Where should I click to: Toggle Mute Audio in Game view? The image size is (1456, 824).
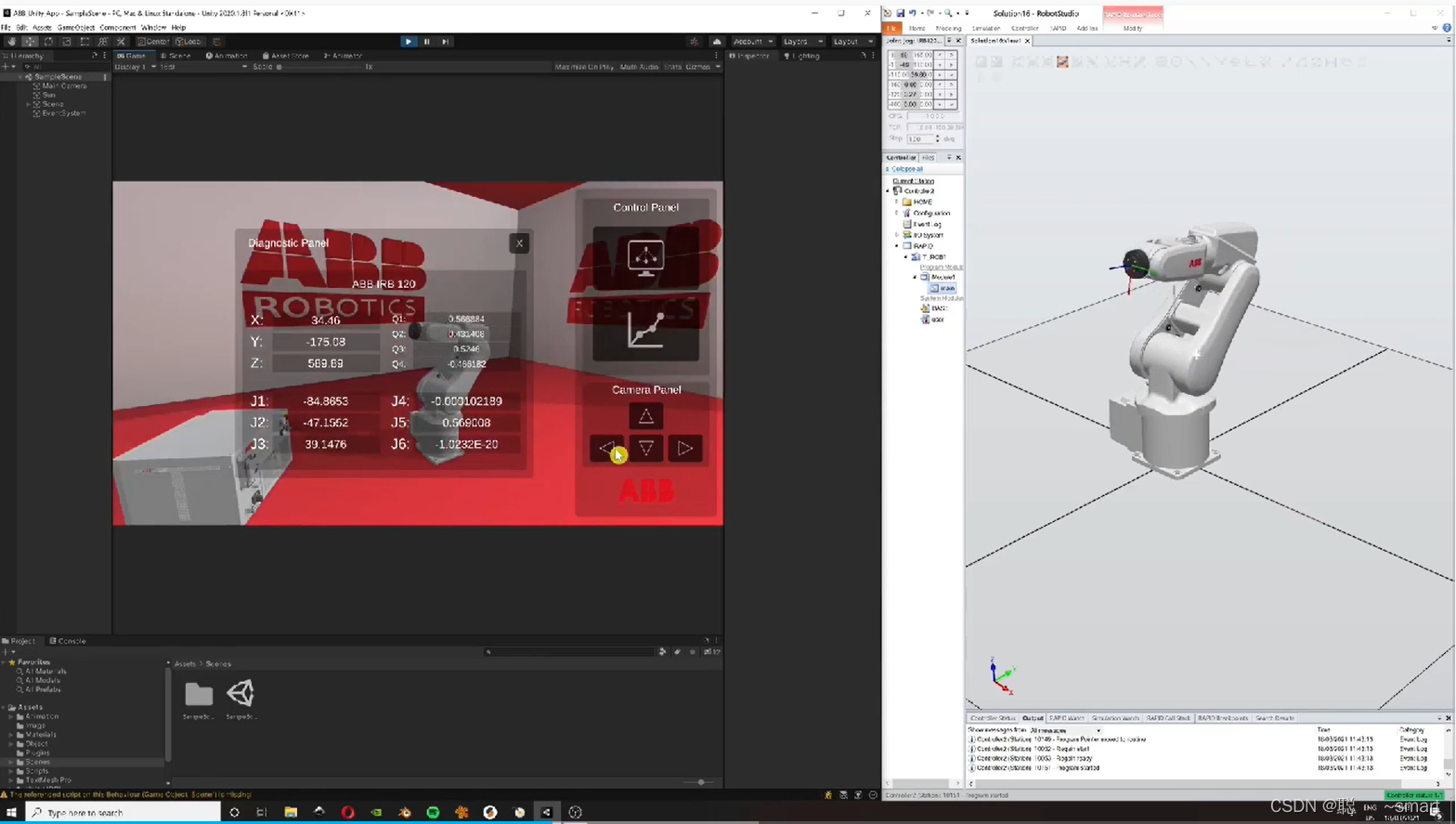pos(639,67)
